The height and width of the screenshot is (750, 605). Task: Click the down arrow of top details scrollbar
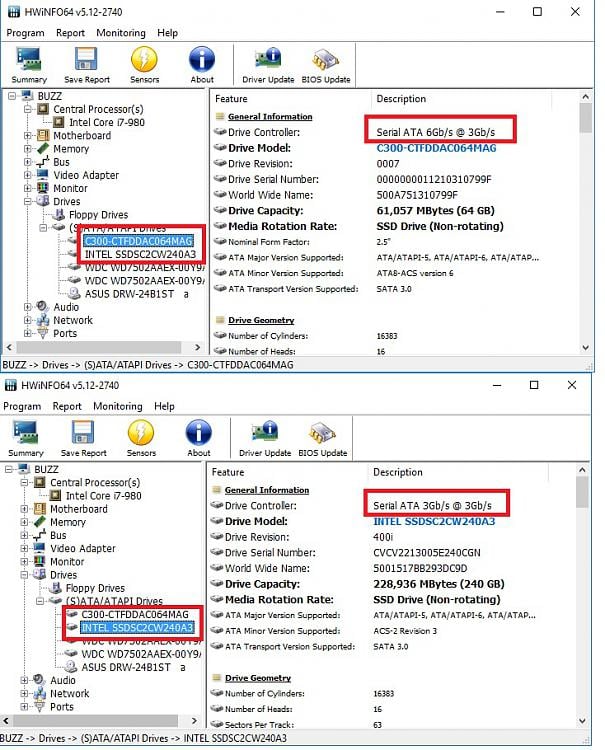(585, 348)
